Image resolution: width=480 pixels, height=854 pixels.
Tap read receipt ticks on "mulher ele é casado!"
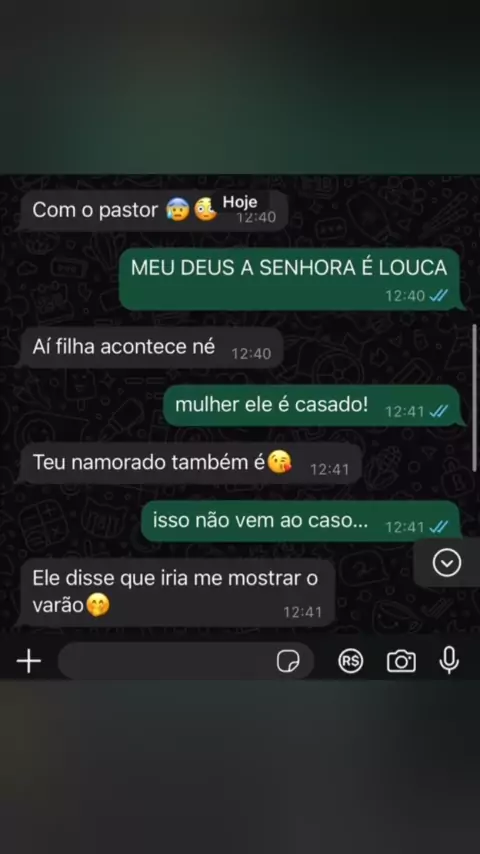439,412
